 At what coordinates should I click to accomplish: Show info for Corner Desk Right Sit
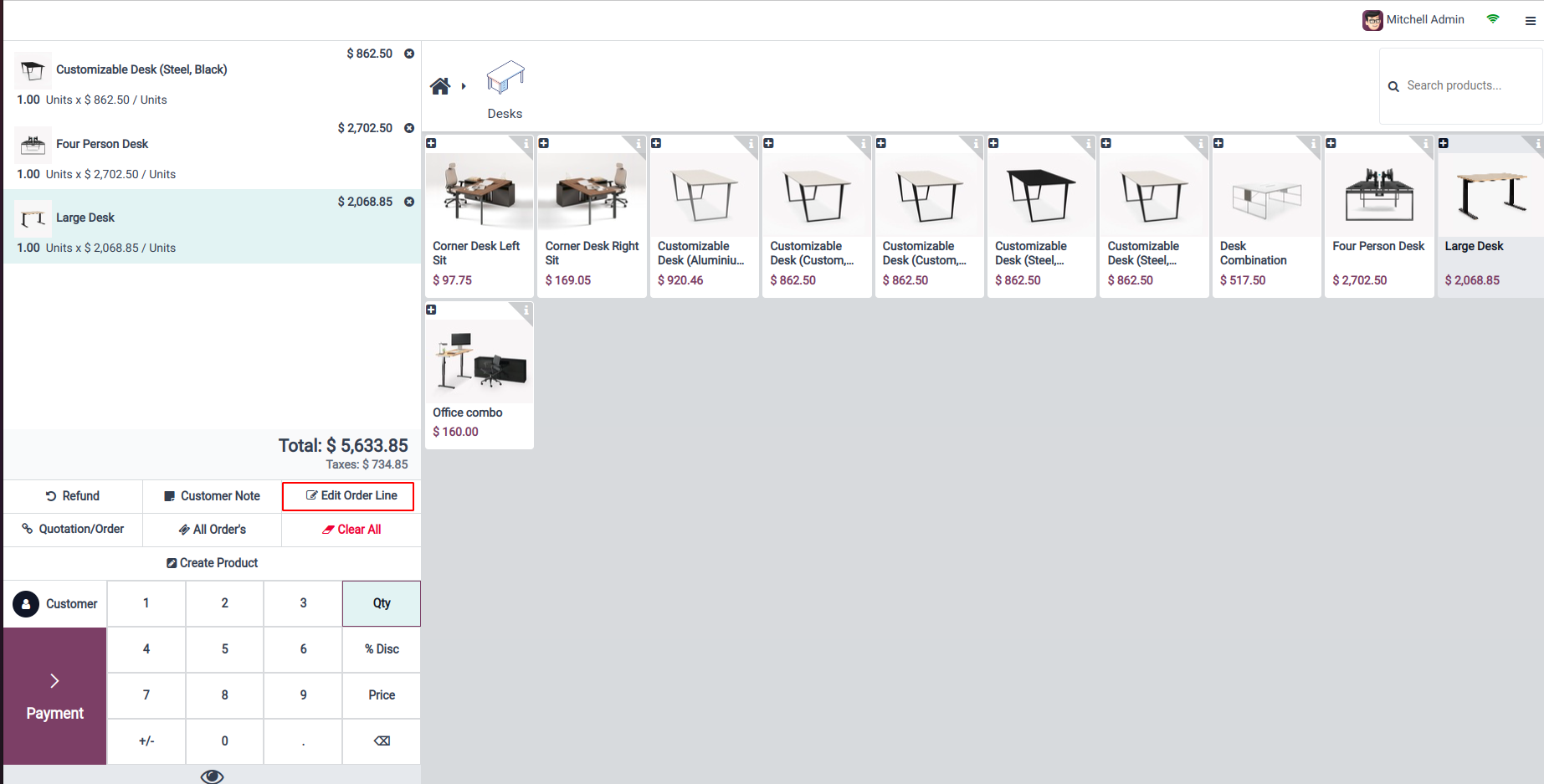pos(638,144)
